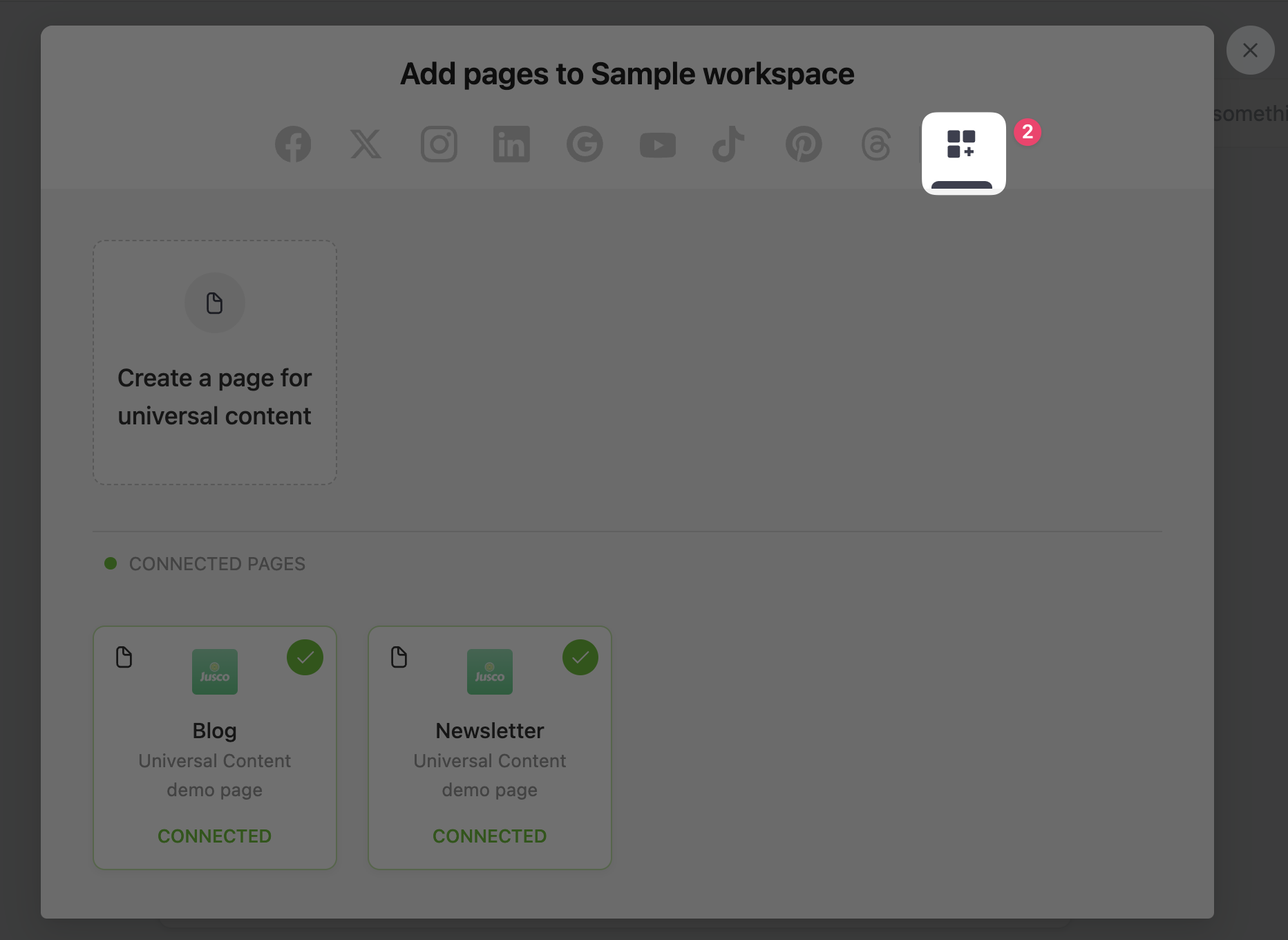Click CONNECTED label under Blog

pos(214,836)
